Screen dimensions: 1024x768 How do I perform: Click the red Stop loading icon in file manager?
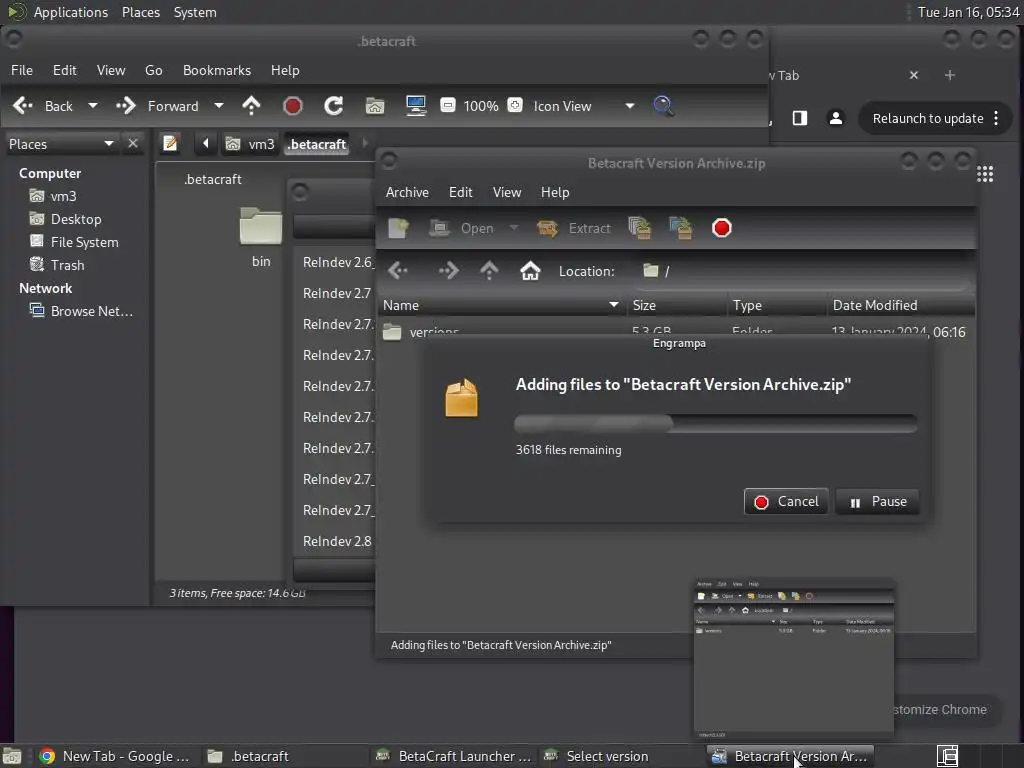(293, 106)
